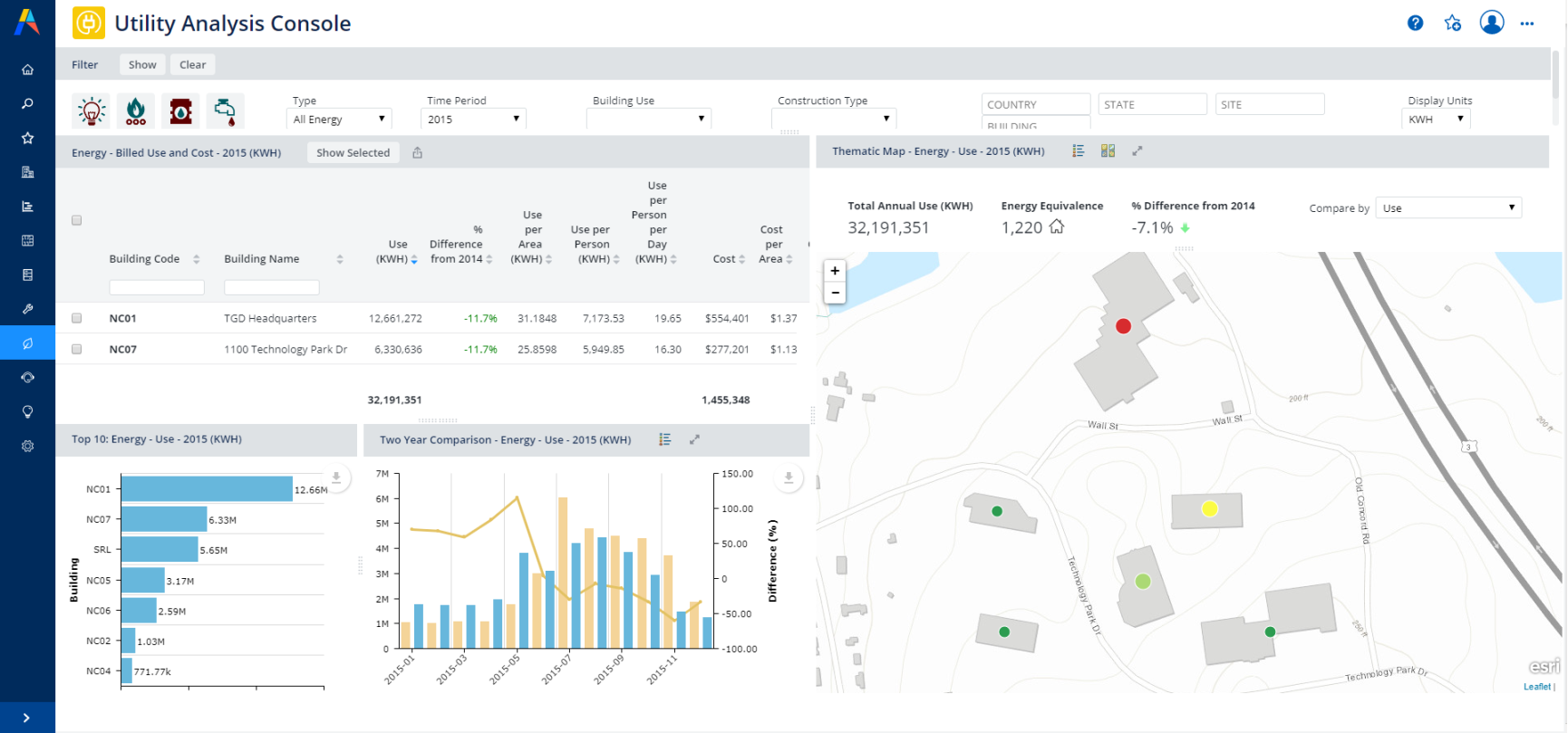Check the NC07 row checkbox
Screen dimensions: 1568x733
pyautogui.click(x=77, y=349)
